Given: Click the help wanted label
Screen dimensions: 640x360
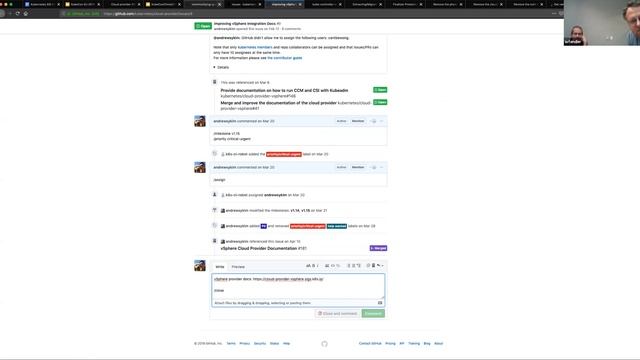Looking at the screenshot, I should [x=337, y=226].
